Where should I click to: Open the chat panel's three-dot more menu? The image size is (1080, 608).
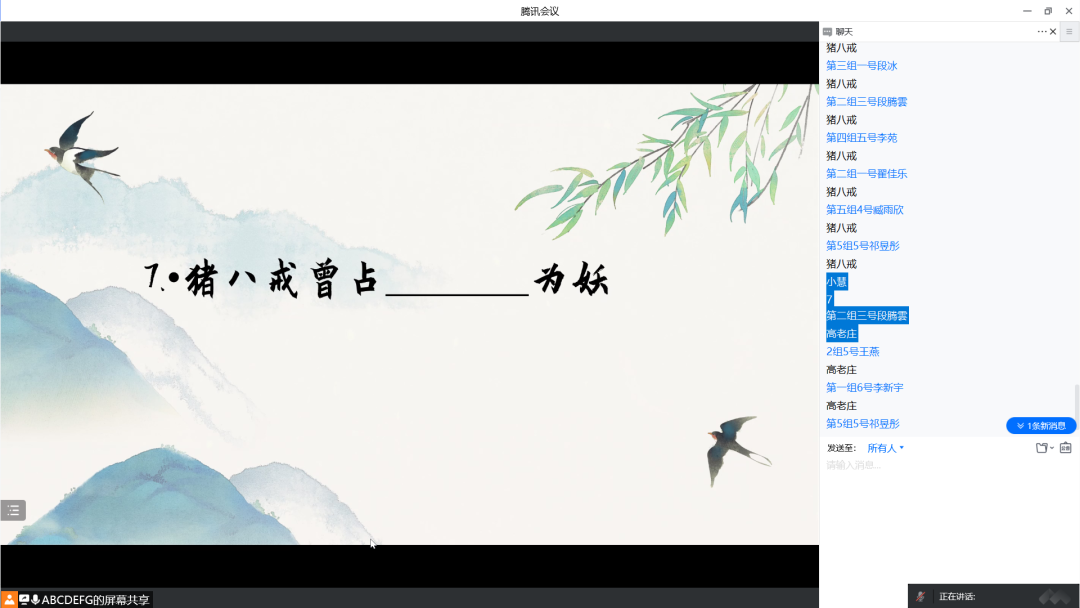point(1041,32)
